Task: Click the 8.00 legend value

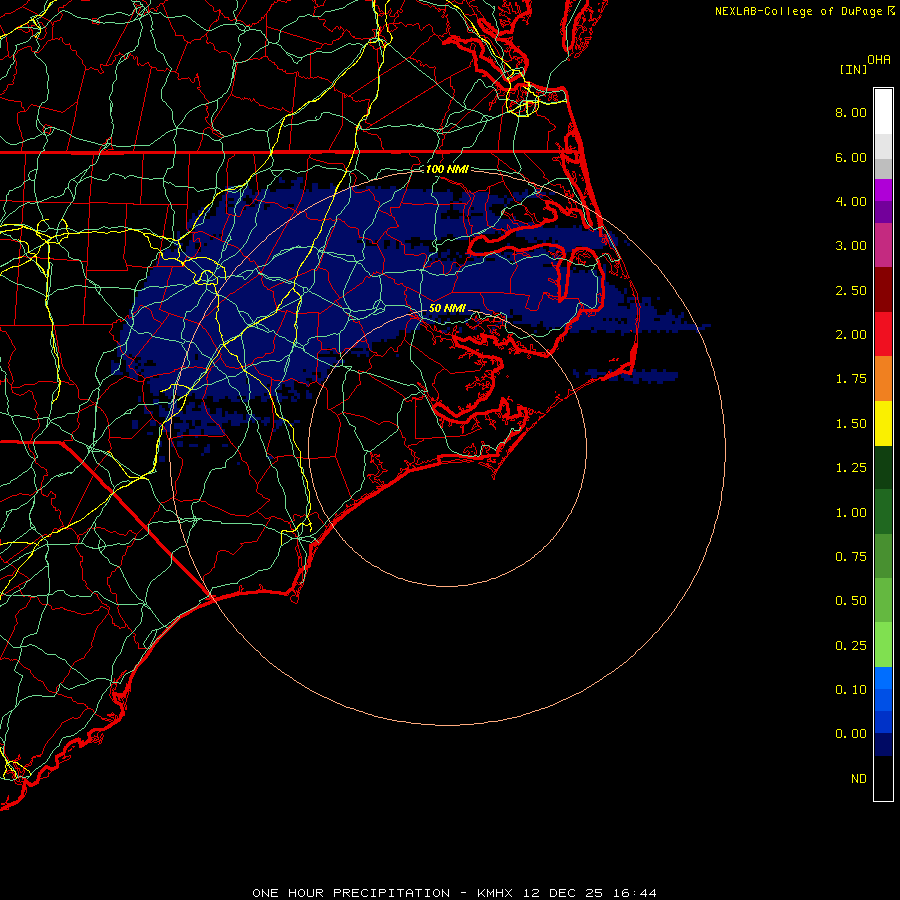Action: (851, 112)
